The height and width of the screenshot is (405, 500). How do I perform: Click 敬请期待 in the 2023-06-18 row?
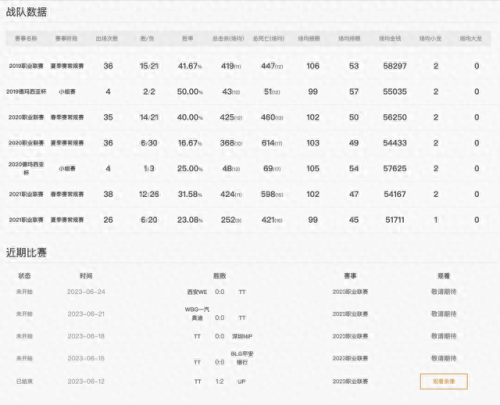(444, 336)
